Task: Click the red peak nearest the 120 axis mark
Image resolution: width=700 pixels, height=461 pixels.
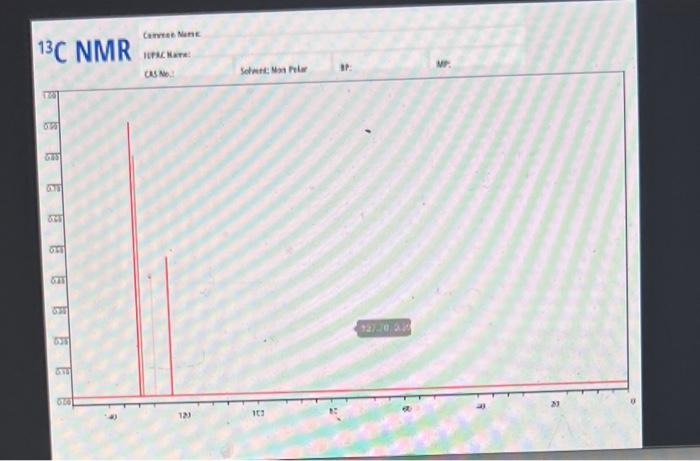Action: (x=169, y=326)
